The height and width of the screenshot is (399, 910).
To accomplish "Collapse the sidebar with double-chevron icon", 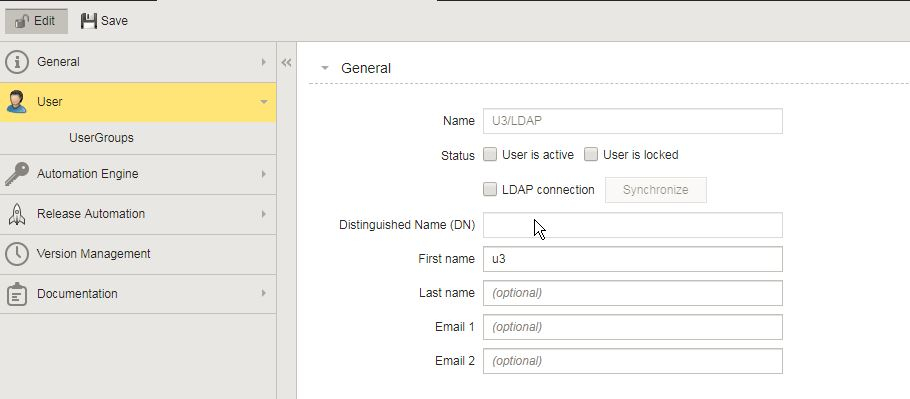I will point(286,63).
